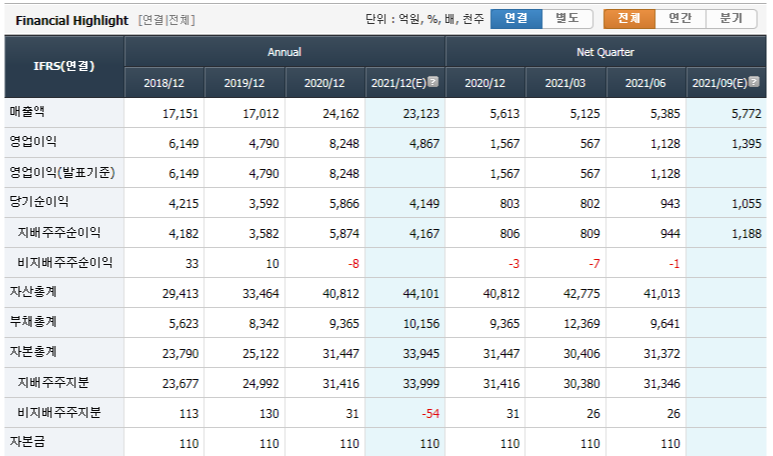
Task: Click the Annual column group header
Action: (x=284, y=52)
